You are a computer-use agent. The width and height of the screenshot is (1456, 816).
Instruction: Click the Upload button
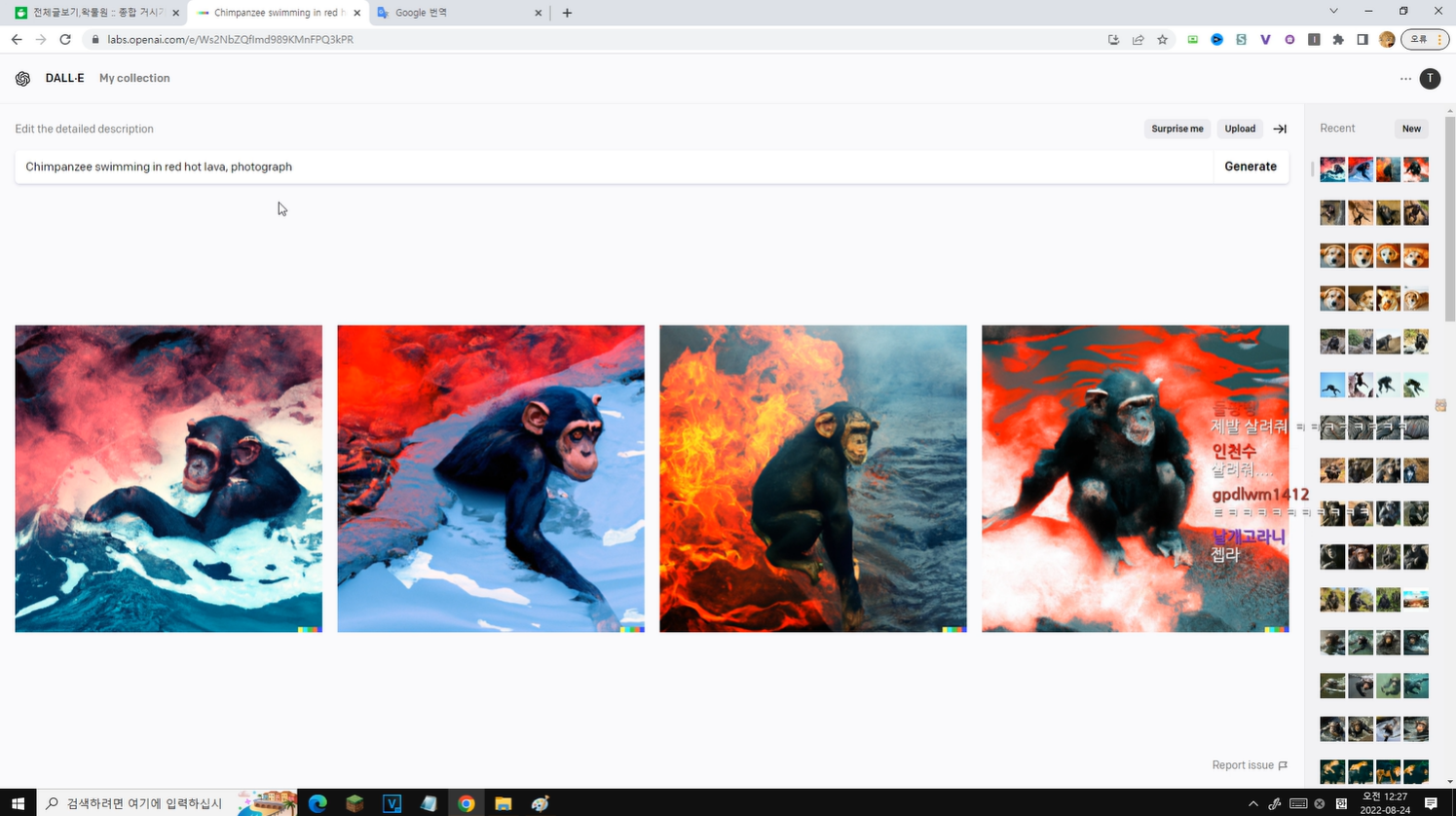1240,129
